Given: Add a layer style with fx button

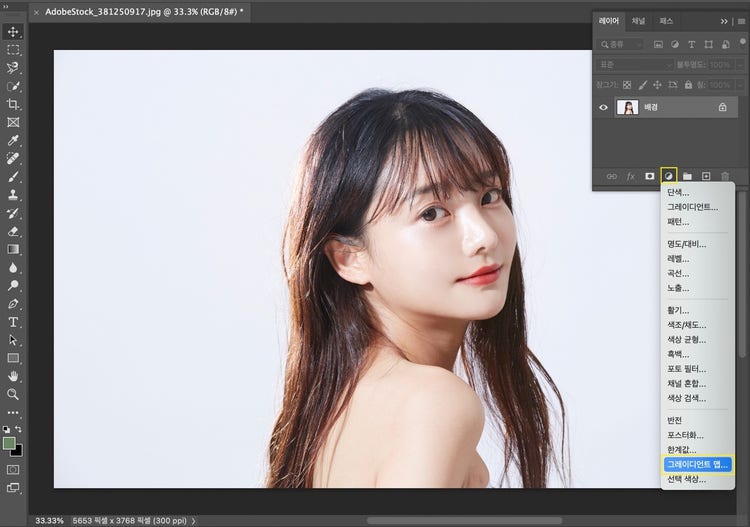Looking at the screenshot, I should pyautogui.click(x=630, y=176).
